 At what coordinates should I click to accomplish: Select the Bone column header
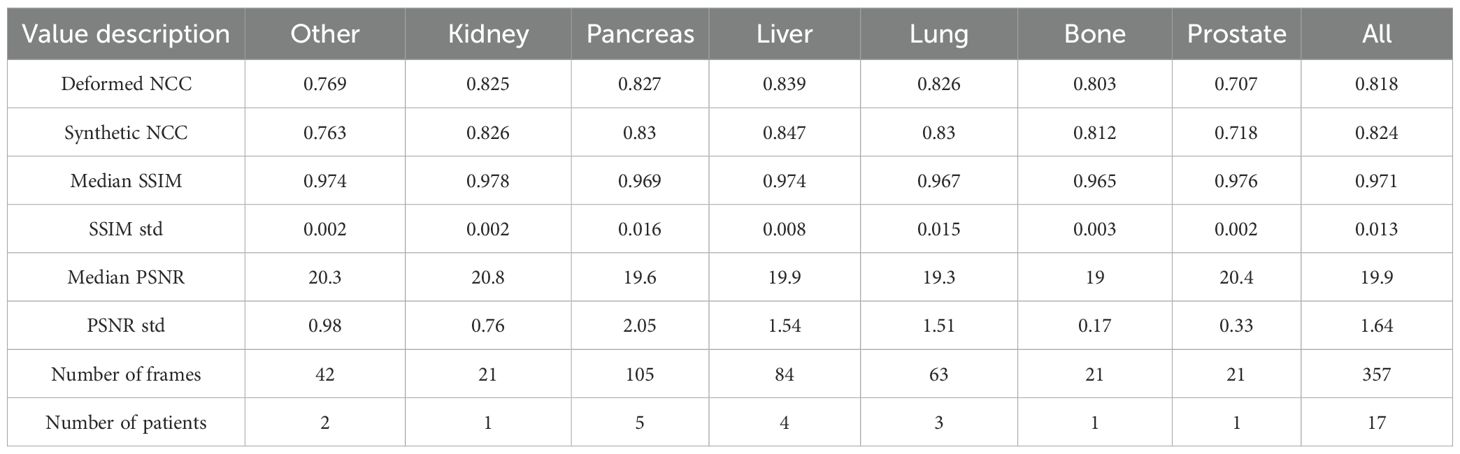click(x=1095, y=34)
